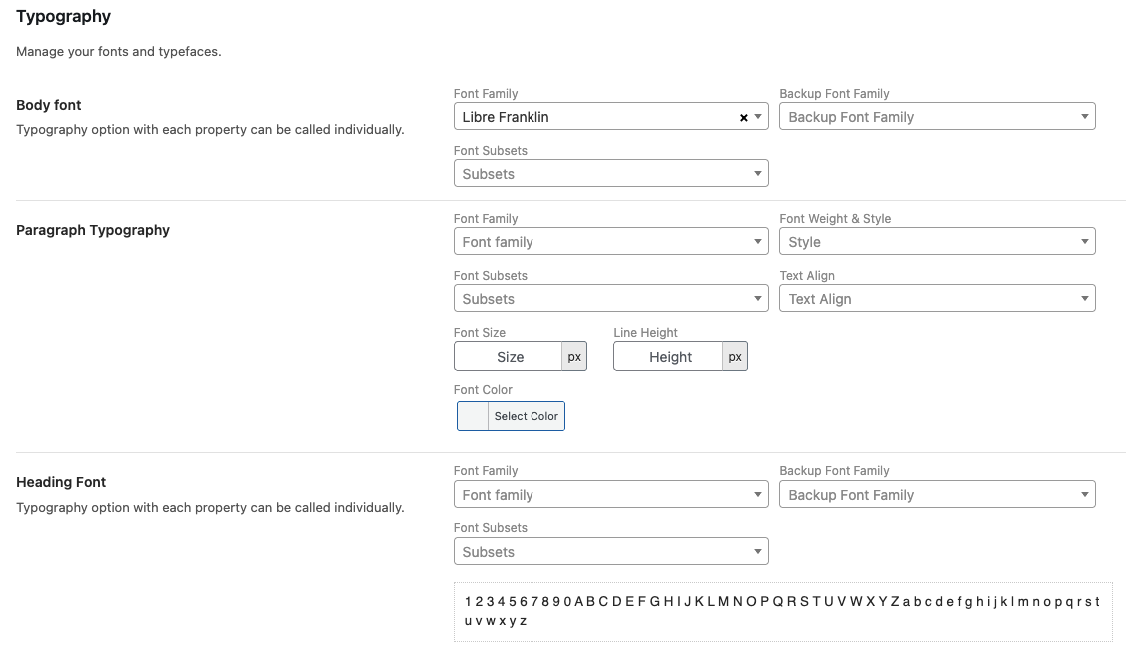
Task: Expand the Heading Font Subsets dropdown
Action: coord(610,552)
